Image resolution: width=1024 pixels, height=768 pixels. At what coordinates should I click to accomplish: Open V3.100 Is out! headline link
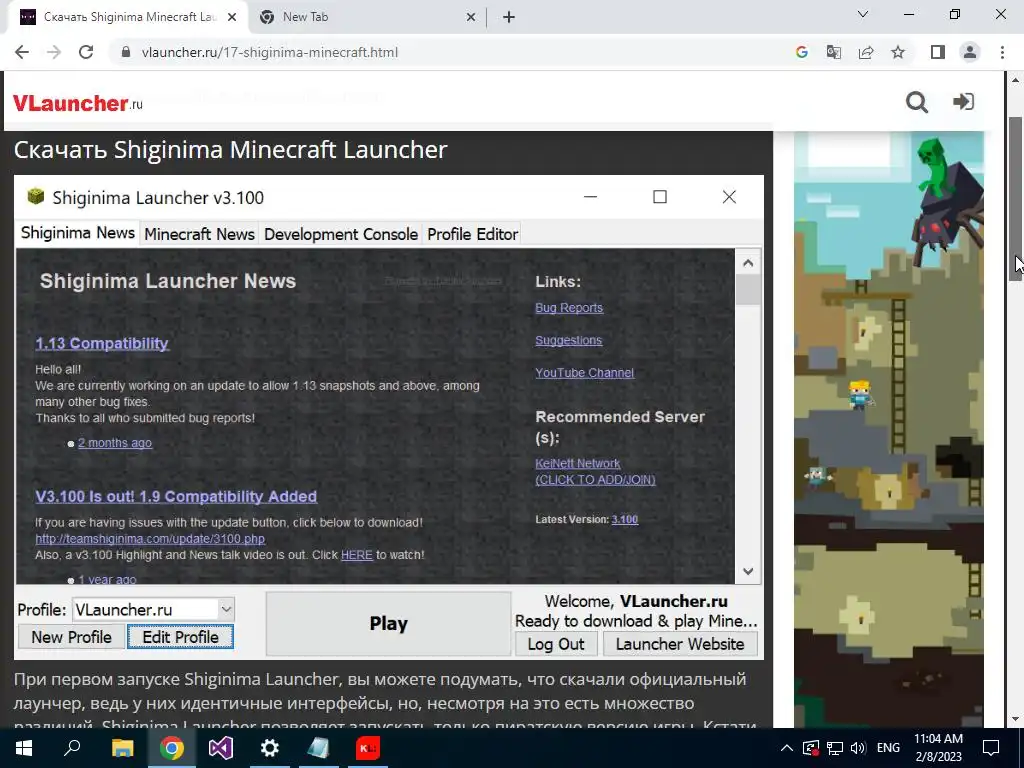click(176, 496)
